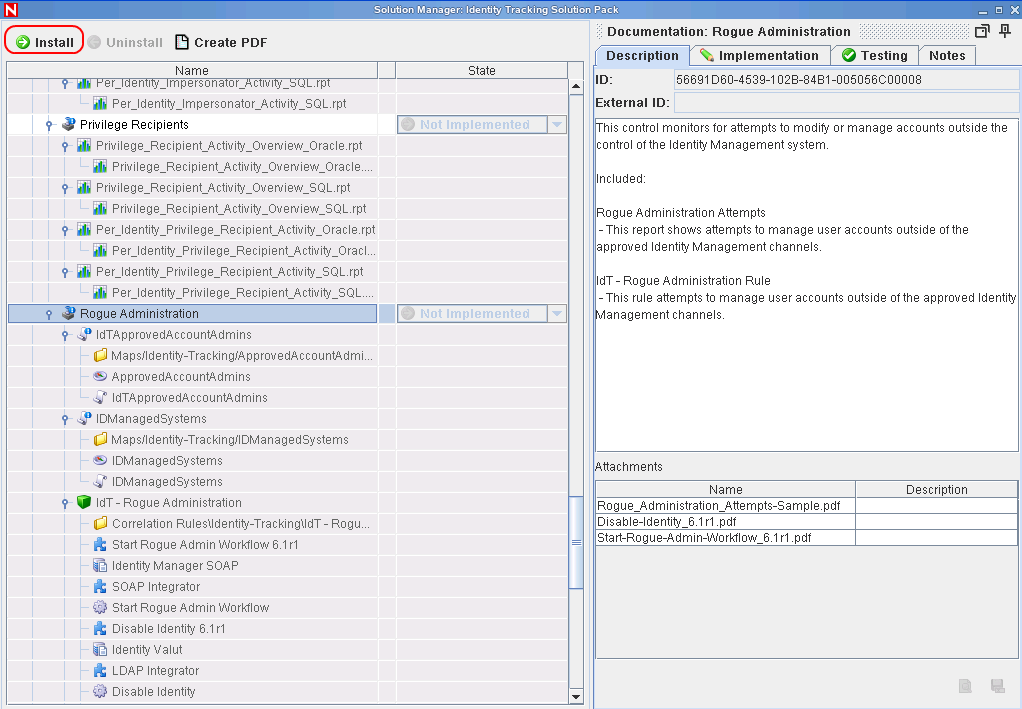Open the Privilege Recipients state dropdown

pos(557,124)
